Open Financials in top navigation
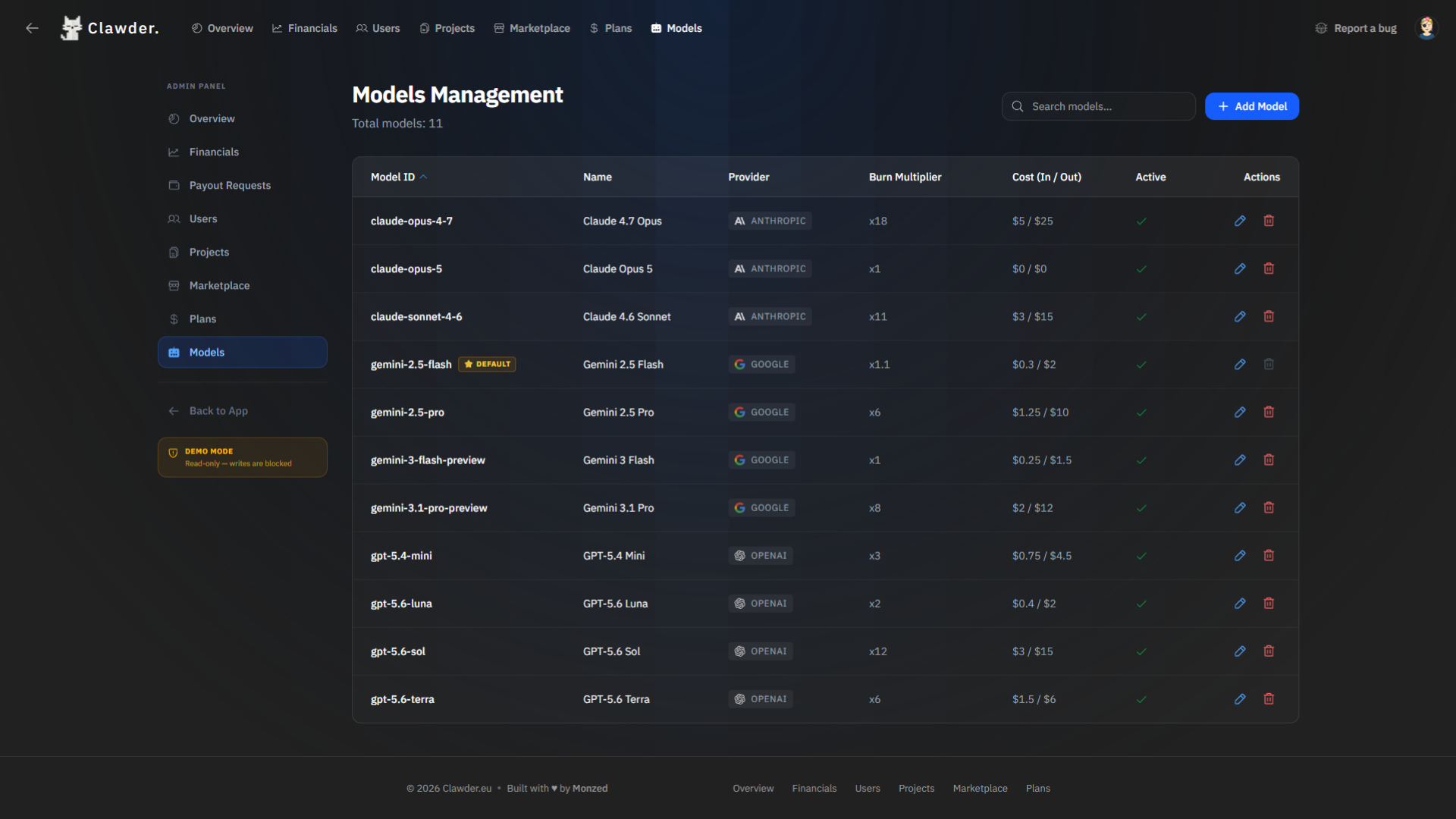This screenshot has width=1456, height=819. click(305, 28)
